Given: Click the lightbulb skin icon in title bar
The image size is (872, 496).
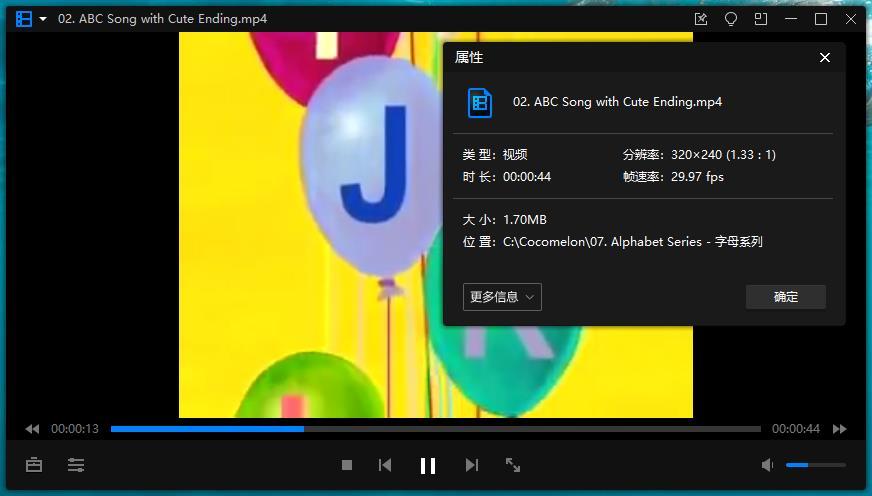Looking at the screenshot, I should click(x=731, y=19).
